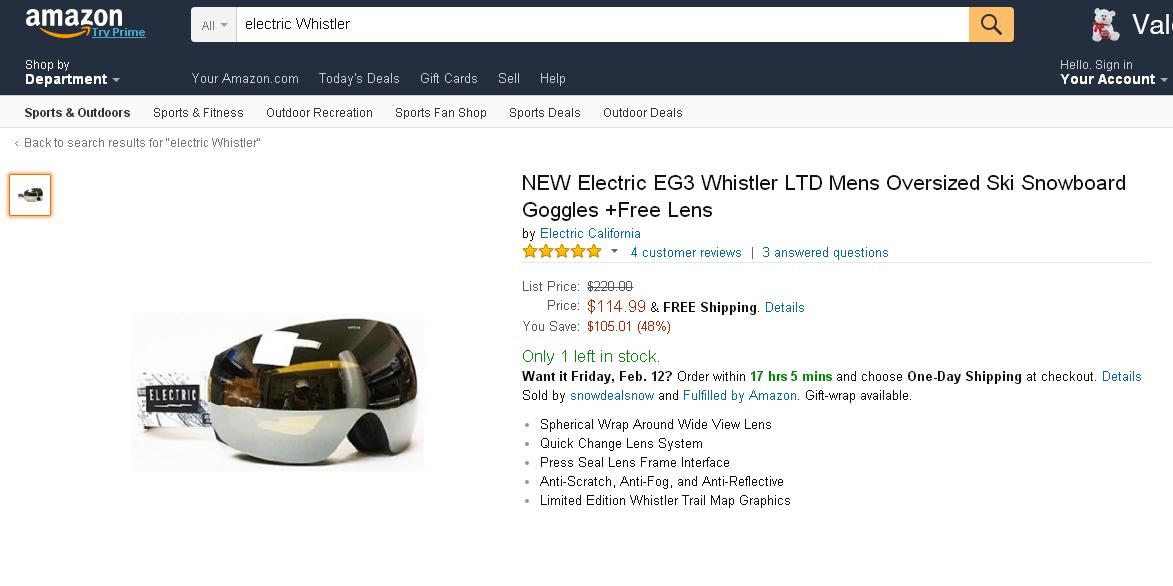The height and width of the screenshot is (586, 1173).
Task: Click the main goggles product image
Action: [x=278, y=393]
